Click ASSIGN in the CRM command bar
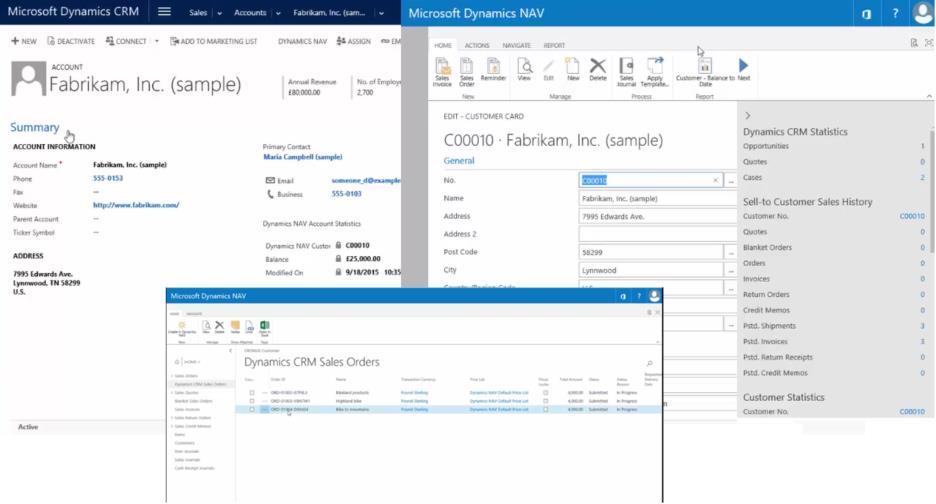Viewport: 936px width, 504px height. [x=353, y=41]
